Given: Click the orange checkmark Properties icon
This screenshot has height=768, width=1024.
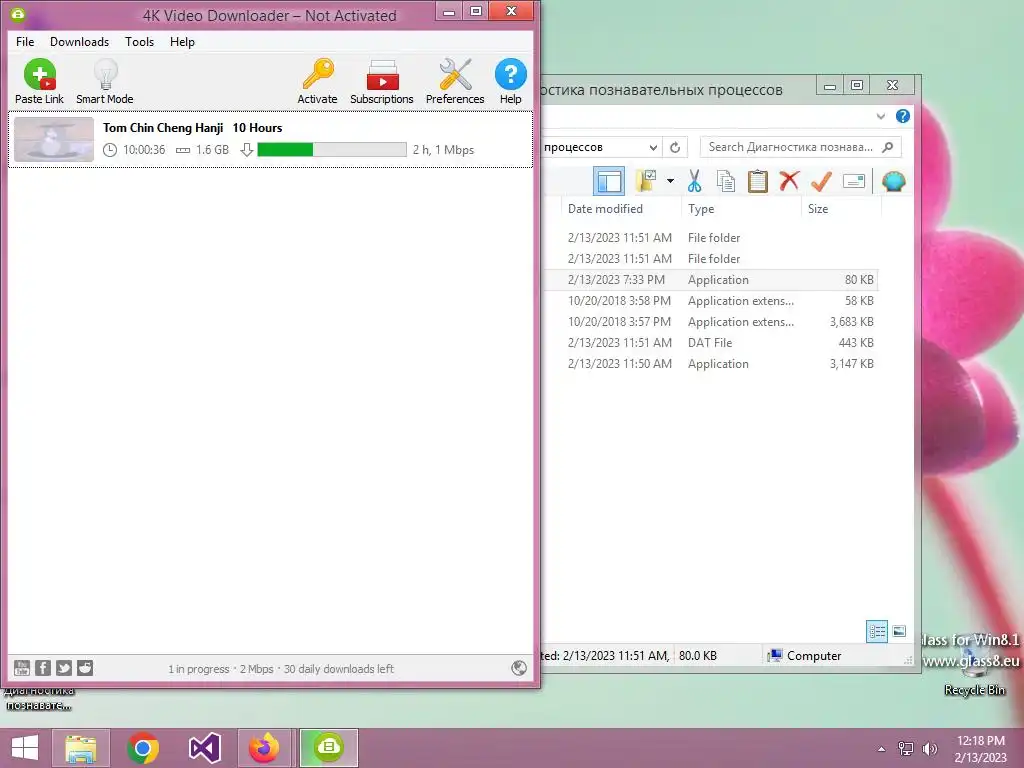Looking at the screenshot, I should coord(821,181).
